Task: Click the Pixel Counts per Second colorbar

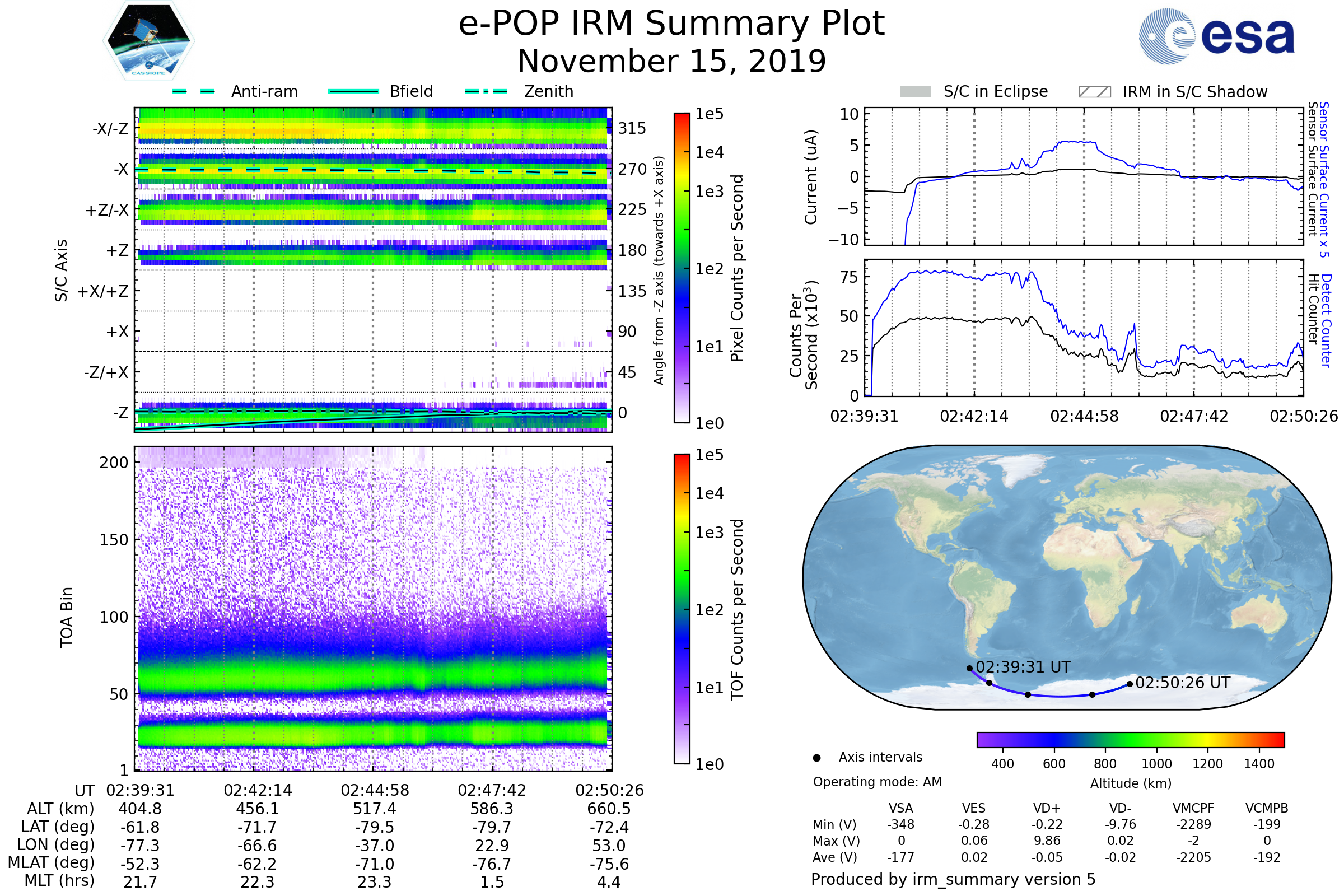Action: click(682, 268)
